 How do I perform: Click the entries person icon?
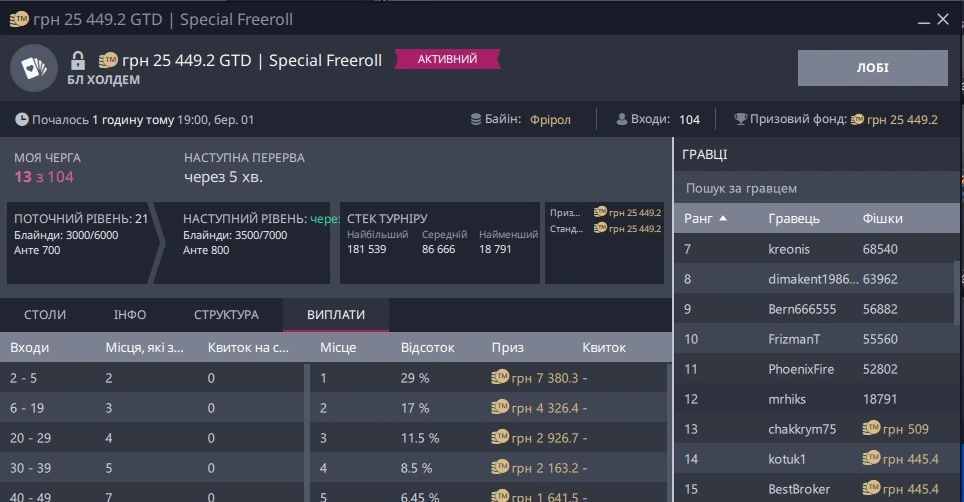[x=622, y=120]
